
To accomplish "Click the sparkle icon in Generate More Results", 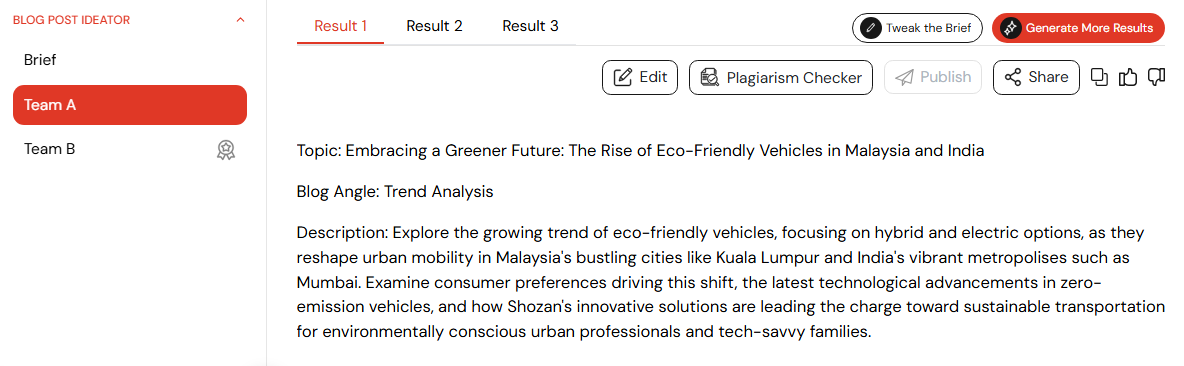I will point(1010,29).
